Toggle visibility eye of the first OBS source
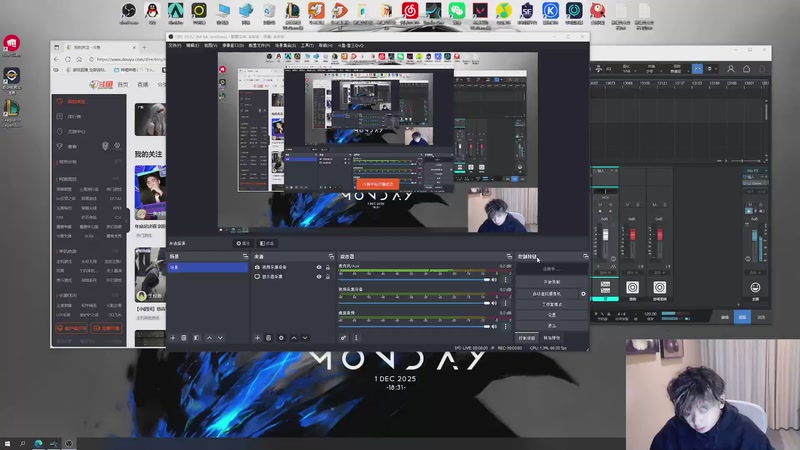Screen dimensions: 800x450 click(319, 267)
